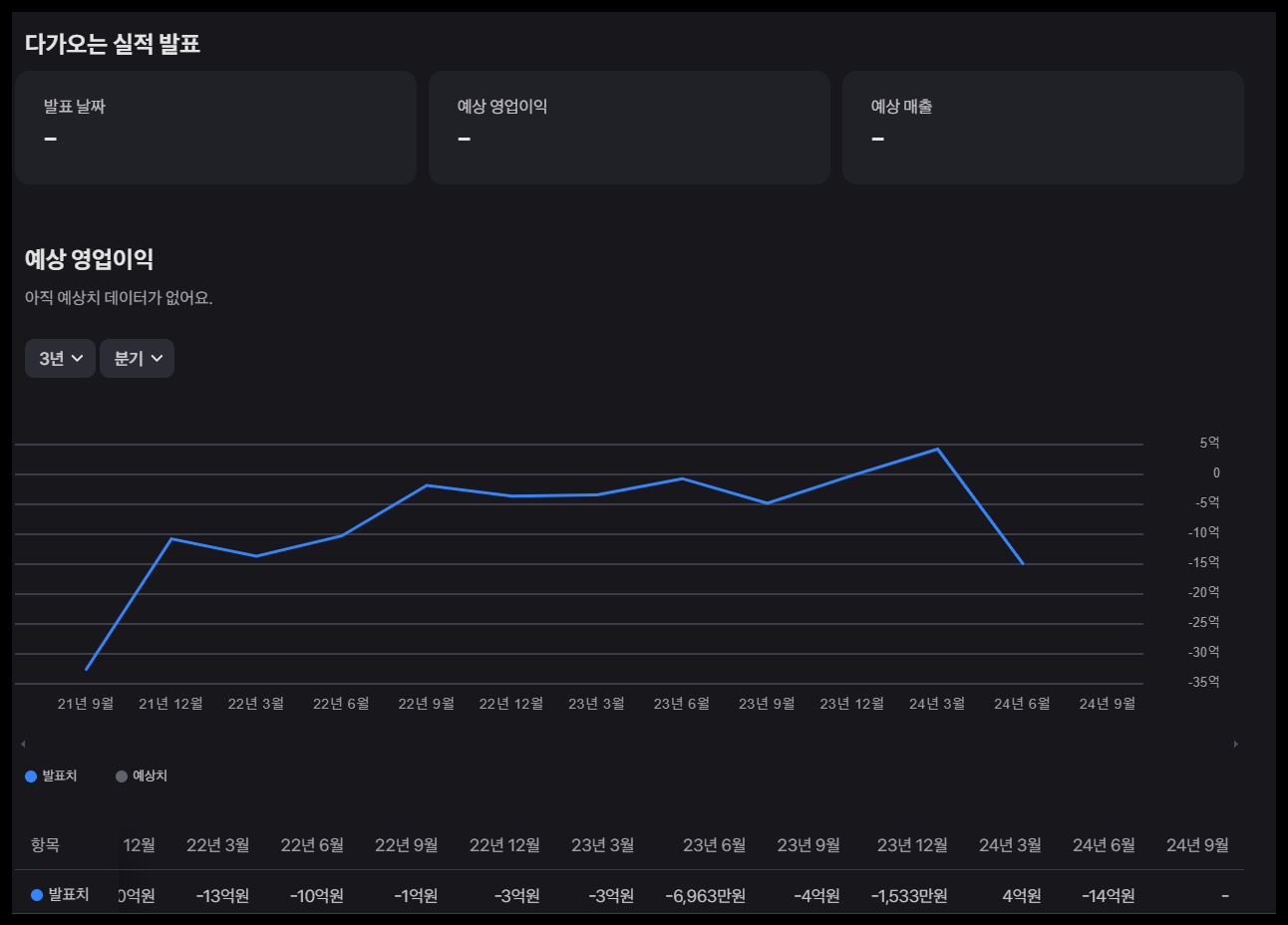Click the 22년 12월 table column header
Viewport: 1288px width, 925px height.
coord(504,845)
